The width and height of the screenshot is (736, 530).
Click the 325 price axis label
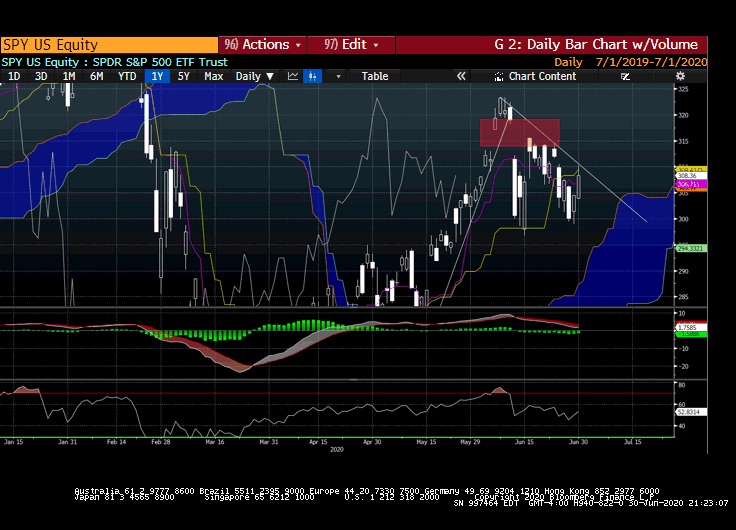pos(683,89)
